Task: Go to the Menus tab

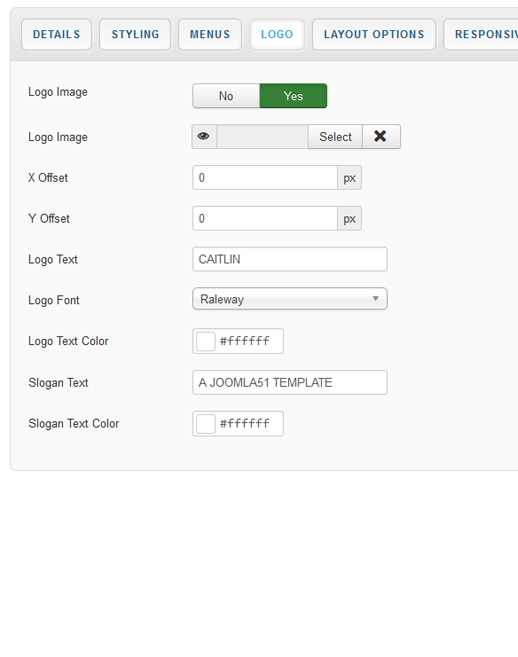Action: (x=210, y=35)
